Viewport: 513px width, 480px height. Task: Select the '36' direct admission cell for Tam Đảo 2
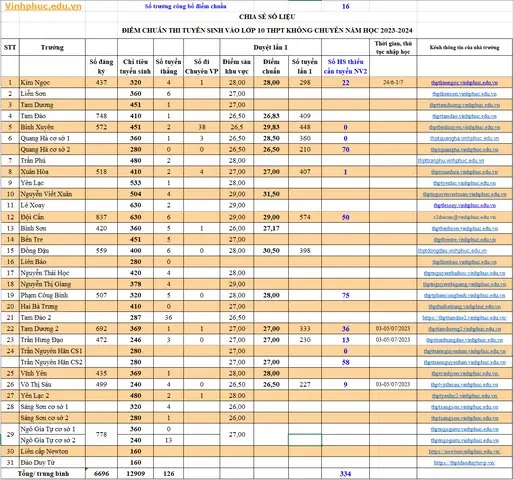pos(168,318)
